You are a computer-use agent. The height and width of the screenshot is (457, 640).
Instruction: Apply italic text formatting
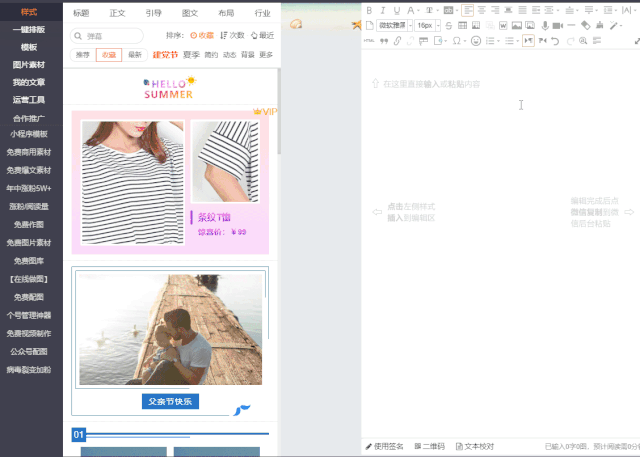tap(383, 10)
